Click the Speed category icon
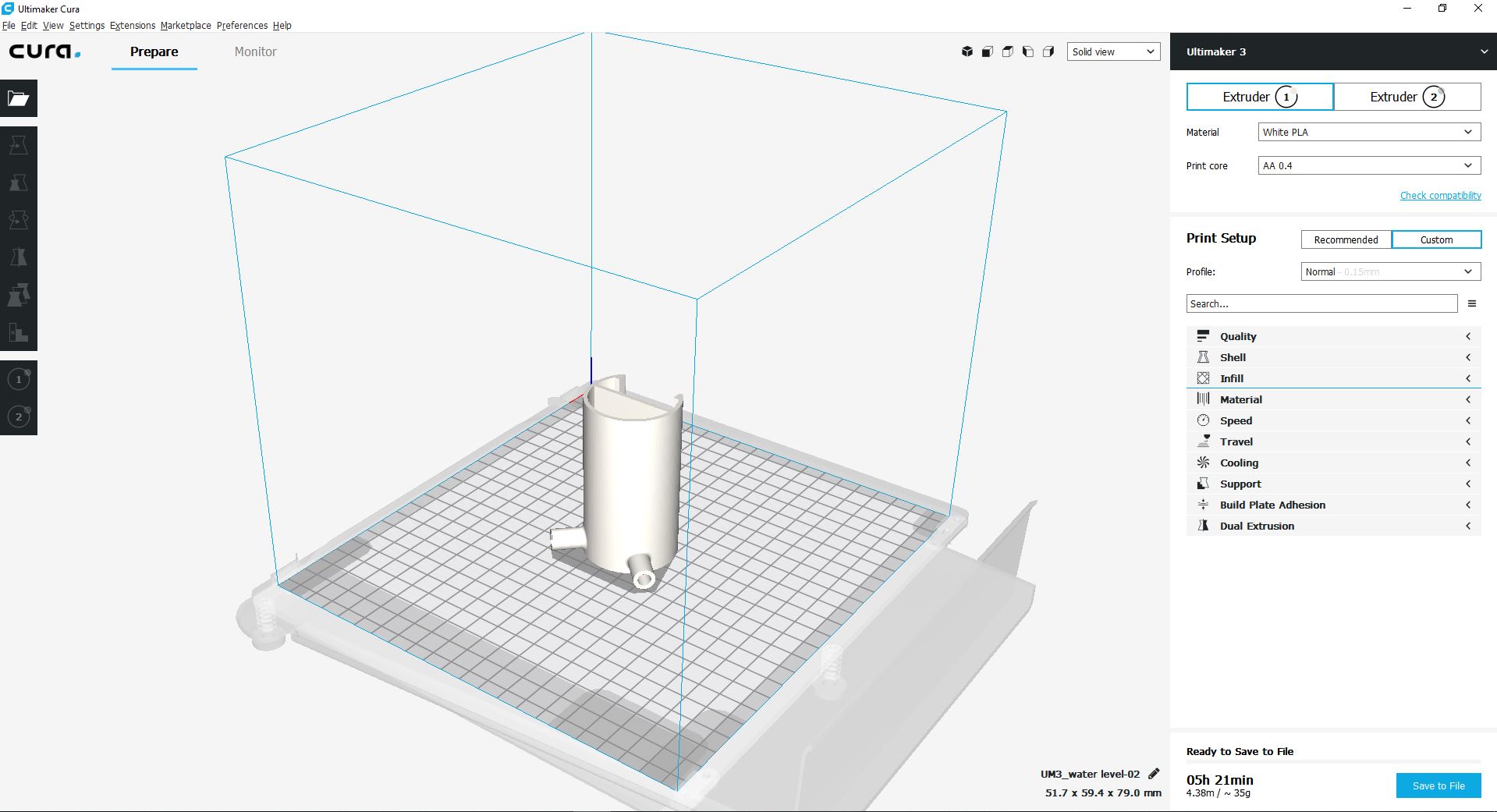This screenshot has width=1497, height=812. 1203,420
